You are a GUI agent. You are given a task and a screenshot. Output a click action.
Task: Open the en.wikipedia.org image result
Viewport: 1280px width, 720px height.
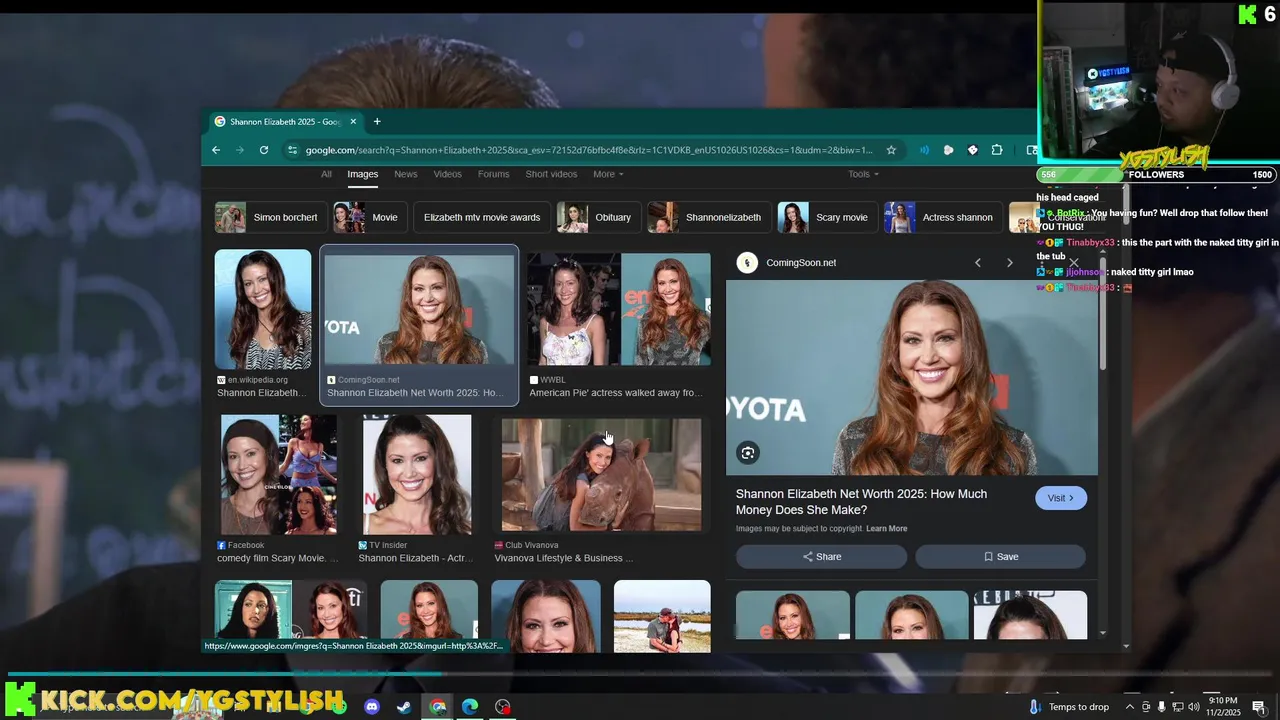[x=263, y=310]
